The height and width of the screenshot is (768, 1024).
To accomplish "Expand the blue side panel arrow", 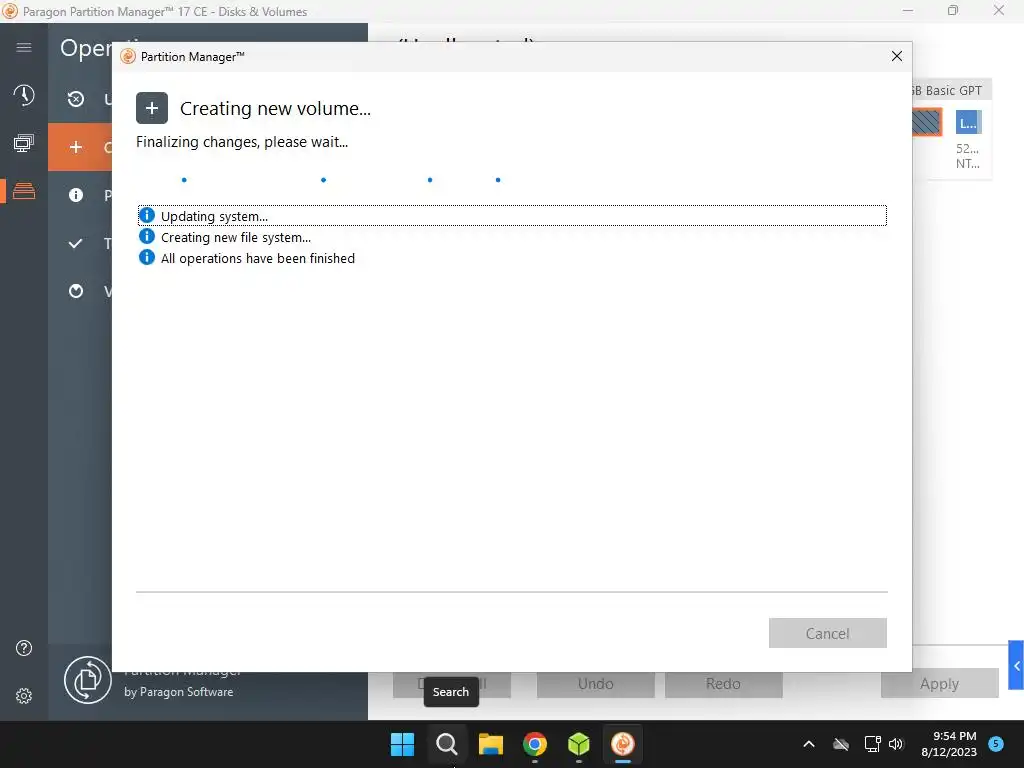I will 1016,665.
